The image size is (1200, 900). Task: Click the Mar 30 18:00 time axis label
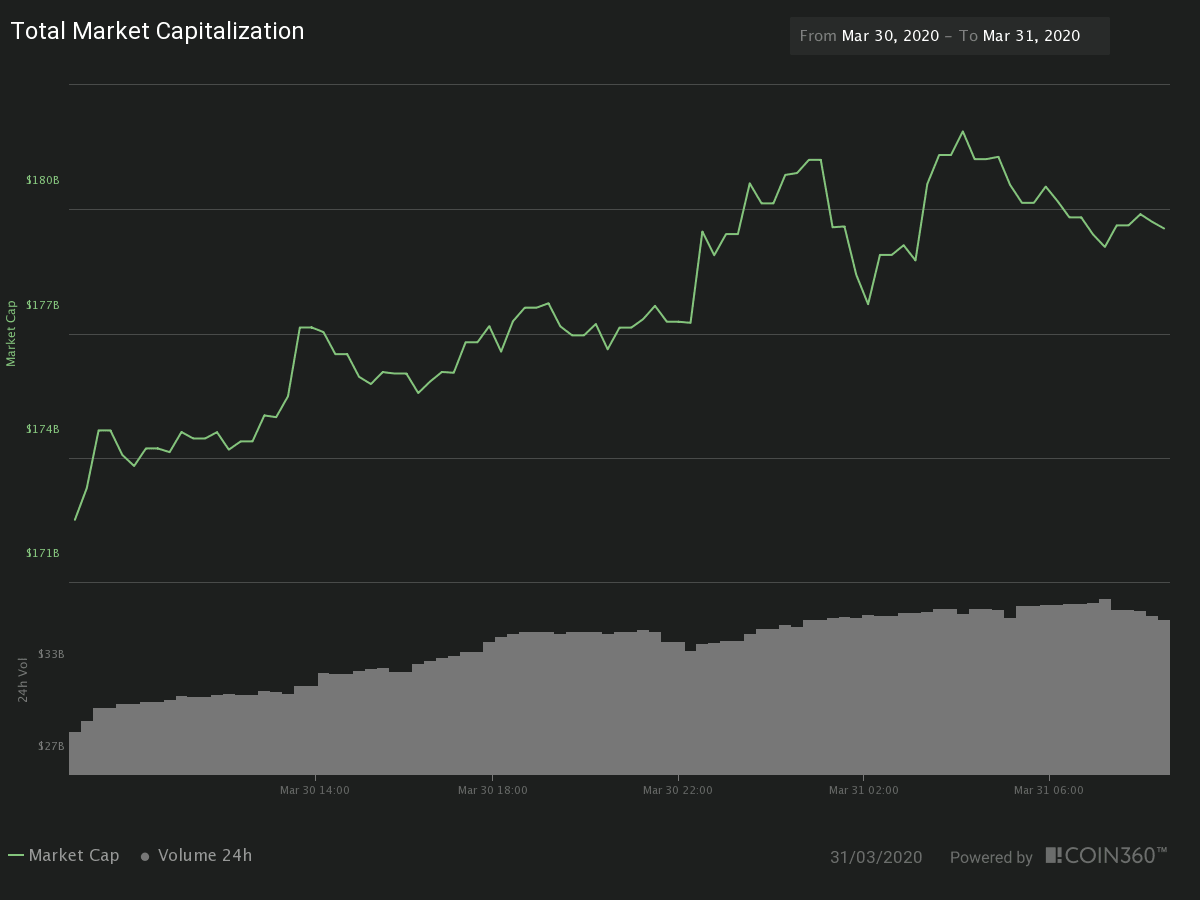click(x=492, y=789)
